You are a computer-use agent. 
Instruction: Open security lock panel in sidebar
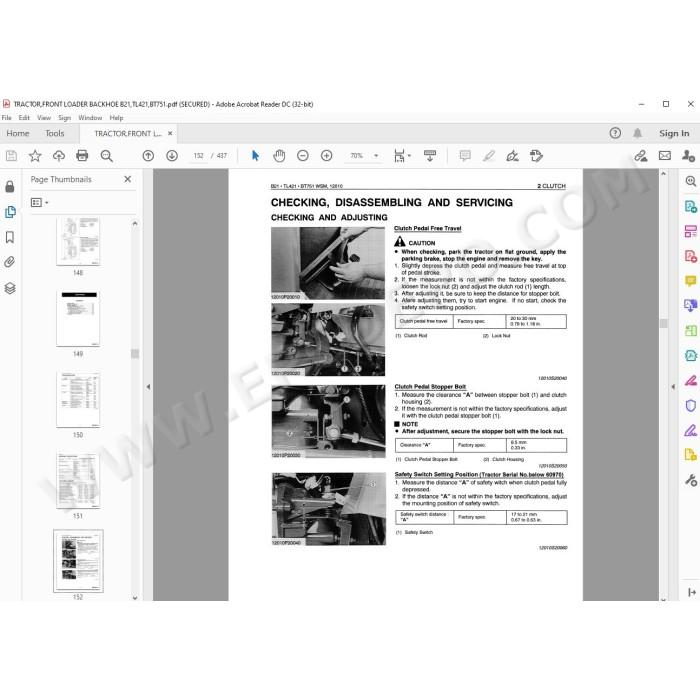(10, 187)
